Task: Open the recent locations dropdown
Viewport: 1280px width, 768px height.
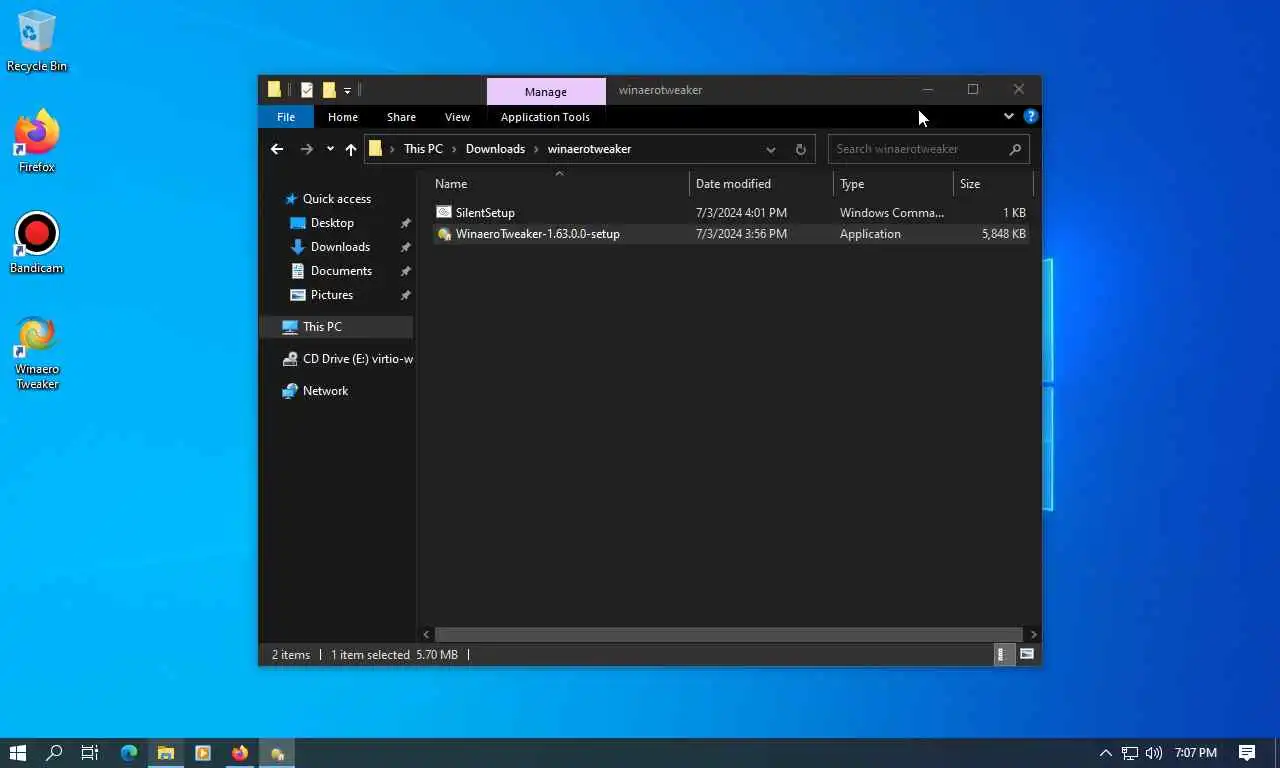Action: pyautogui.click(x=330, y=149)
